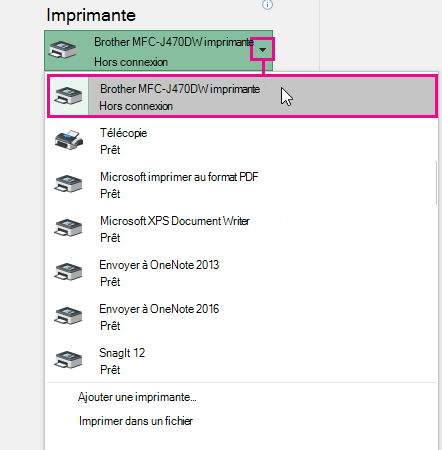Click the 'Imprimante' section heading
442x450 pixels.
[x=91, y=15]
